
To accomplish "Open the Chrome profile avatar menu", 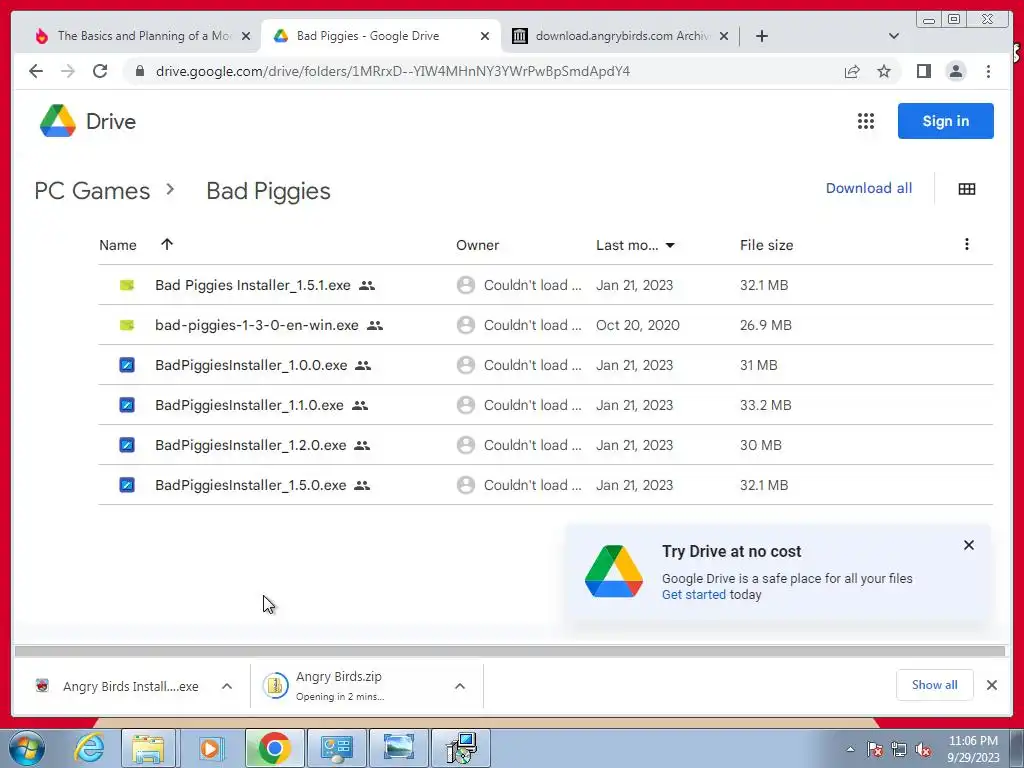I will 955,71.
